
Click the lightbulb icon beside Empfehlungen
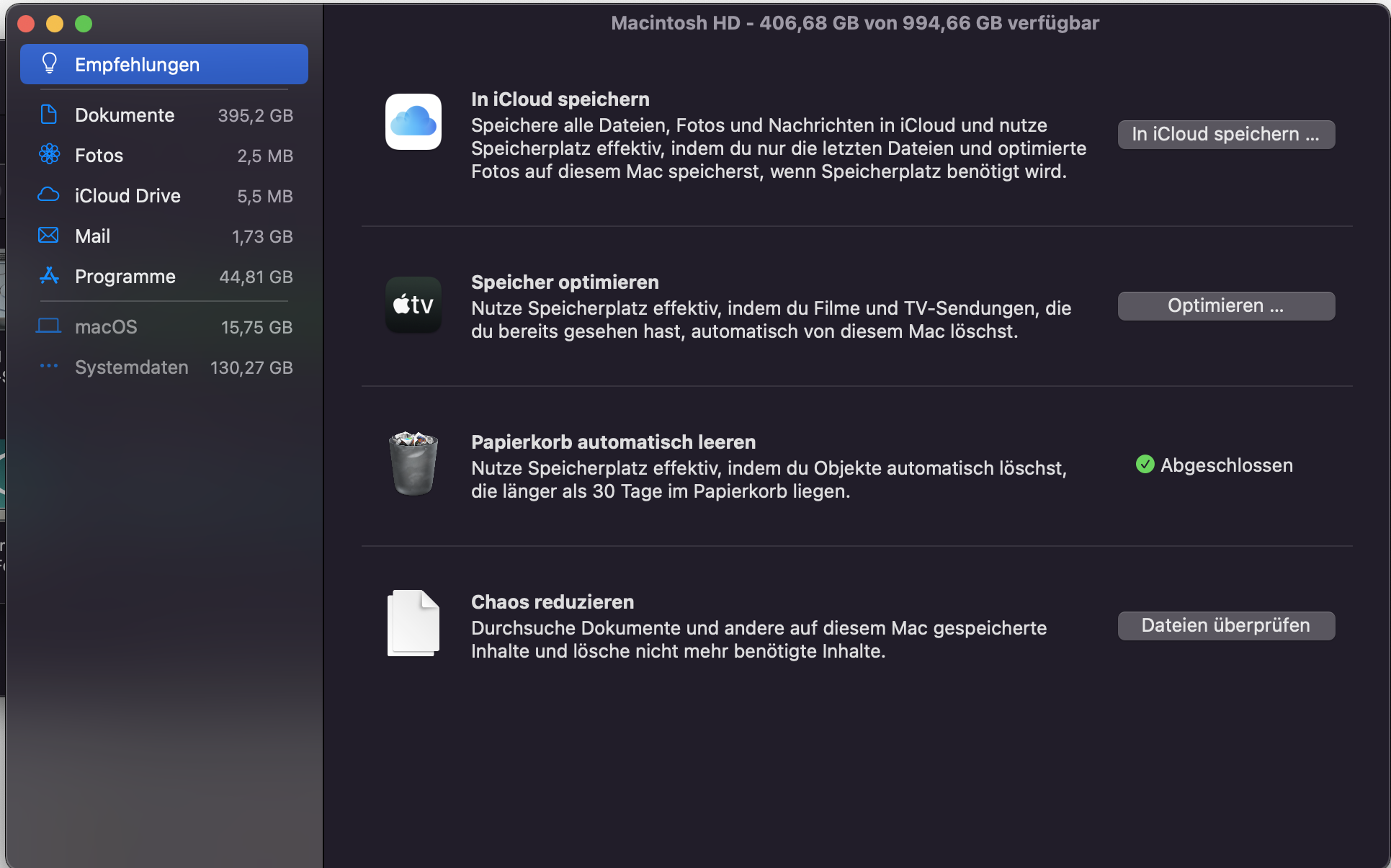tap(49, 64)
